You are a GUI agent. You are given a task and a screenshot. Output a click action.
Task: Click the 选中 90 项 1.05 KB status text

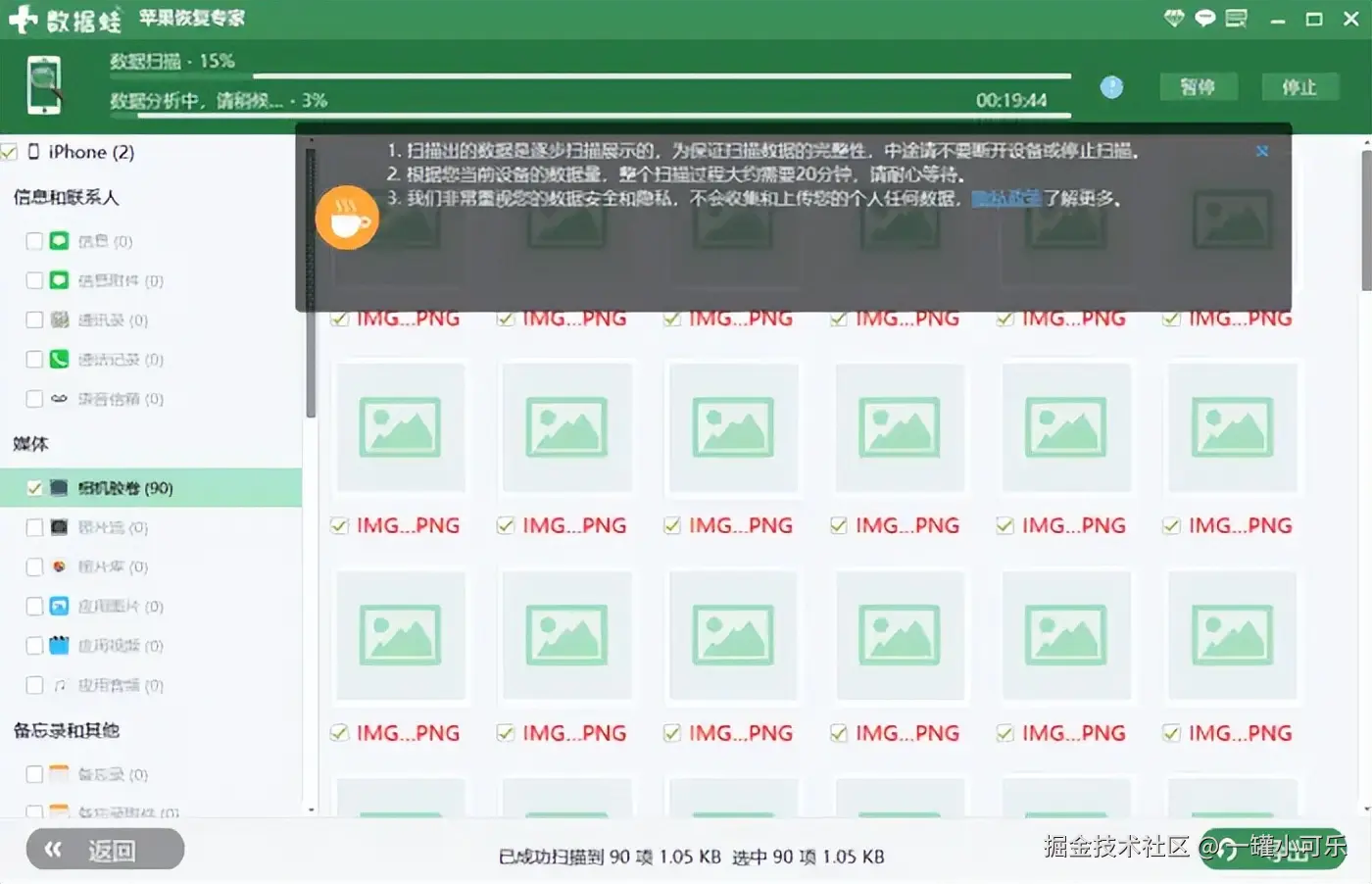[808, 857]
